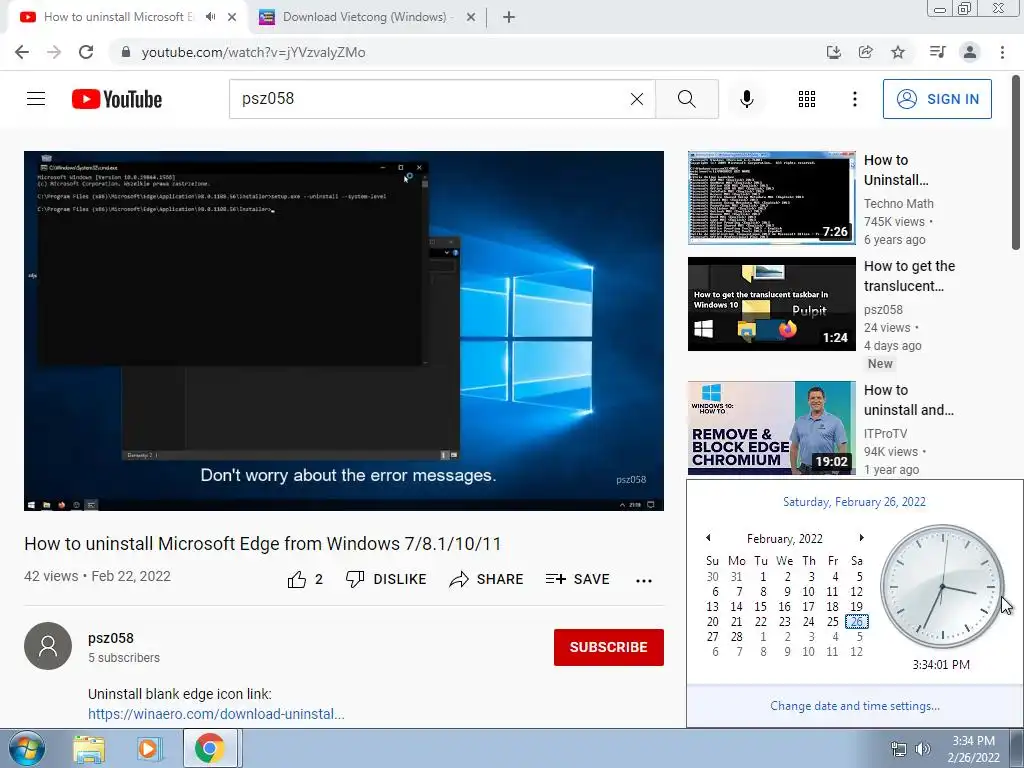This screenshot has width=1024, height=768.
Task: Open the YouTube hamburger guide menu
Action: [x=36, y=99]
